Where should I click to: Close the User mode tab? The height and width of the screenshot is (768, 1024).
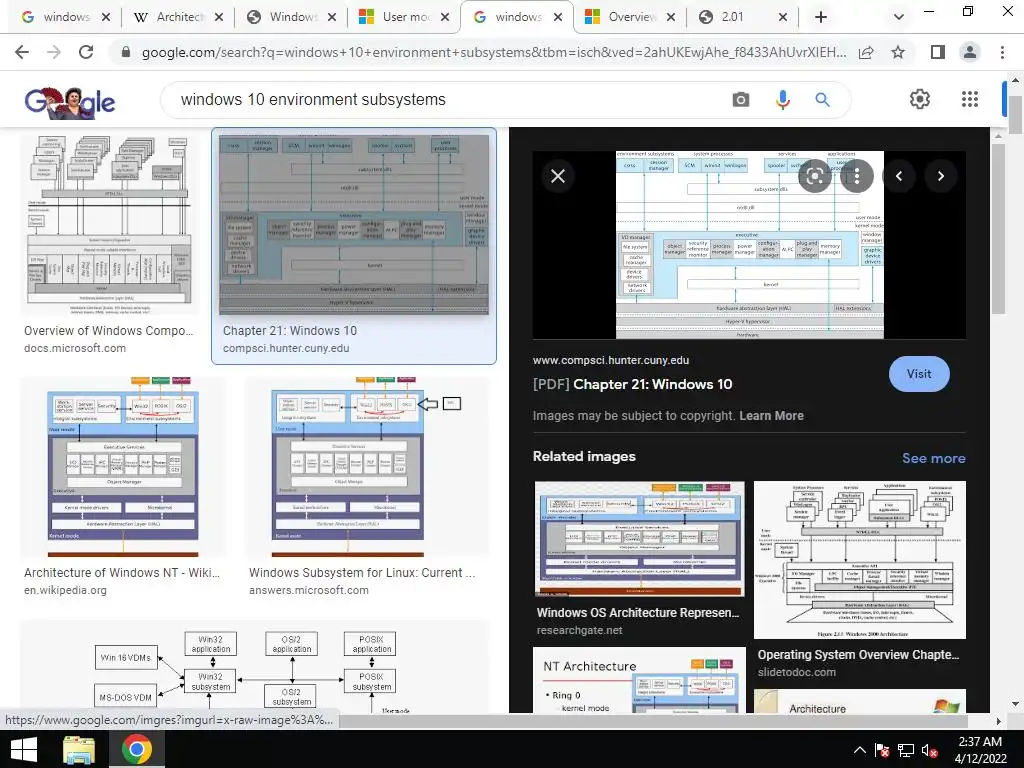445,17
